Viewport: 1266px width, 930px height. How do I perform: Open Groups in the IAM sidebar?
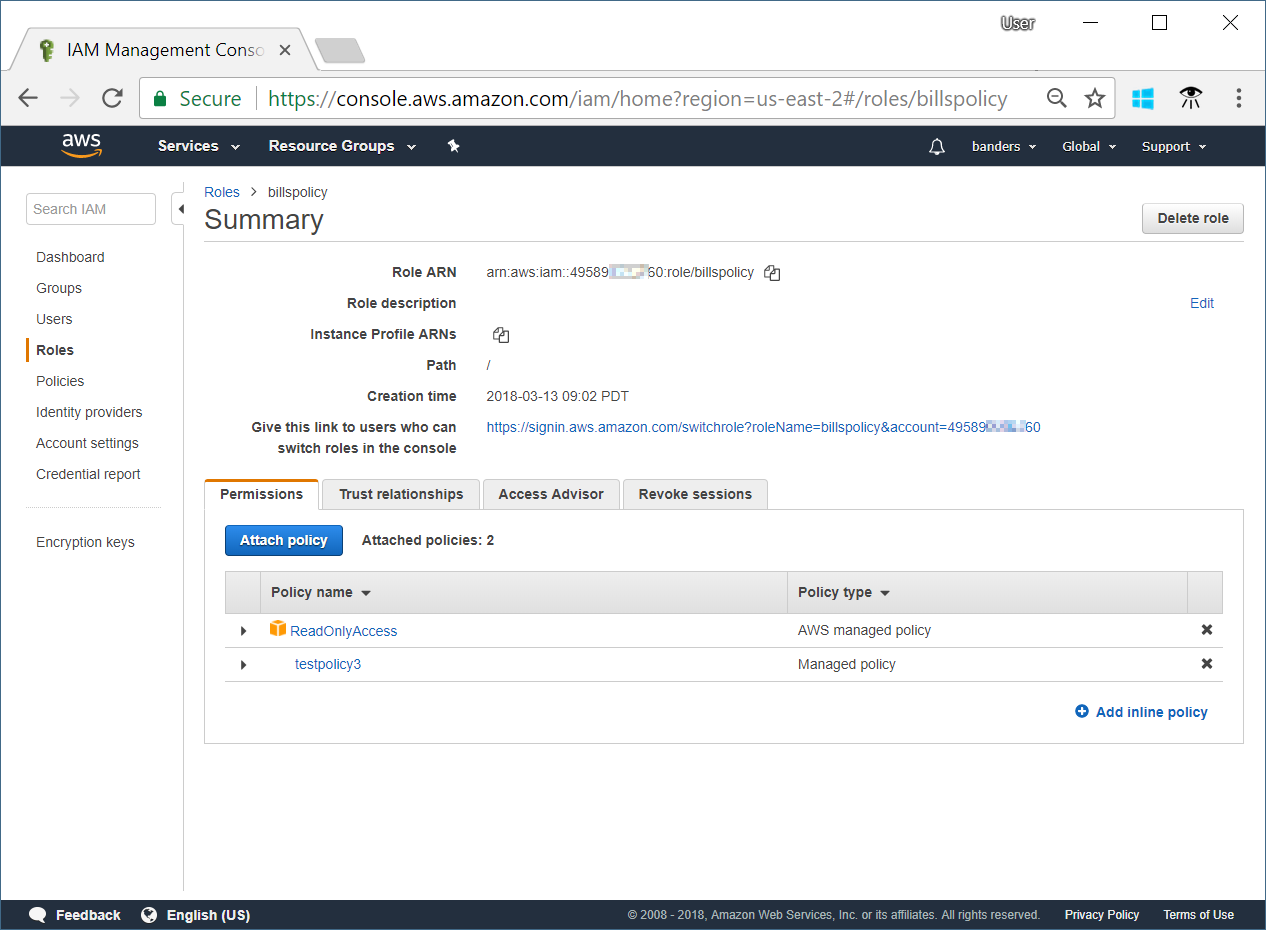[x=59, y=288]
